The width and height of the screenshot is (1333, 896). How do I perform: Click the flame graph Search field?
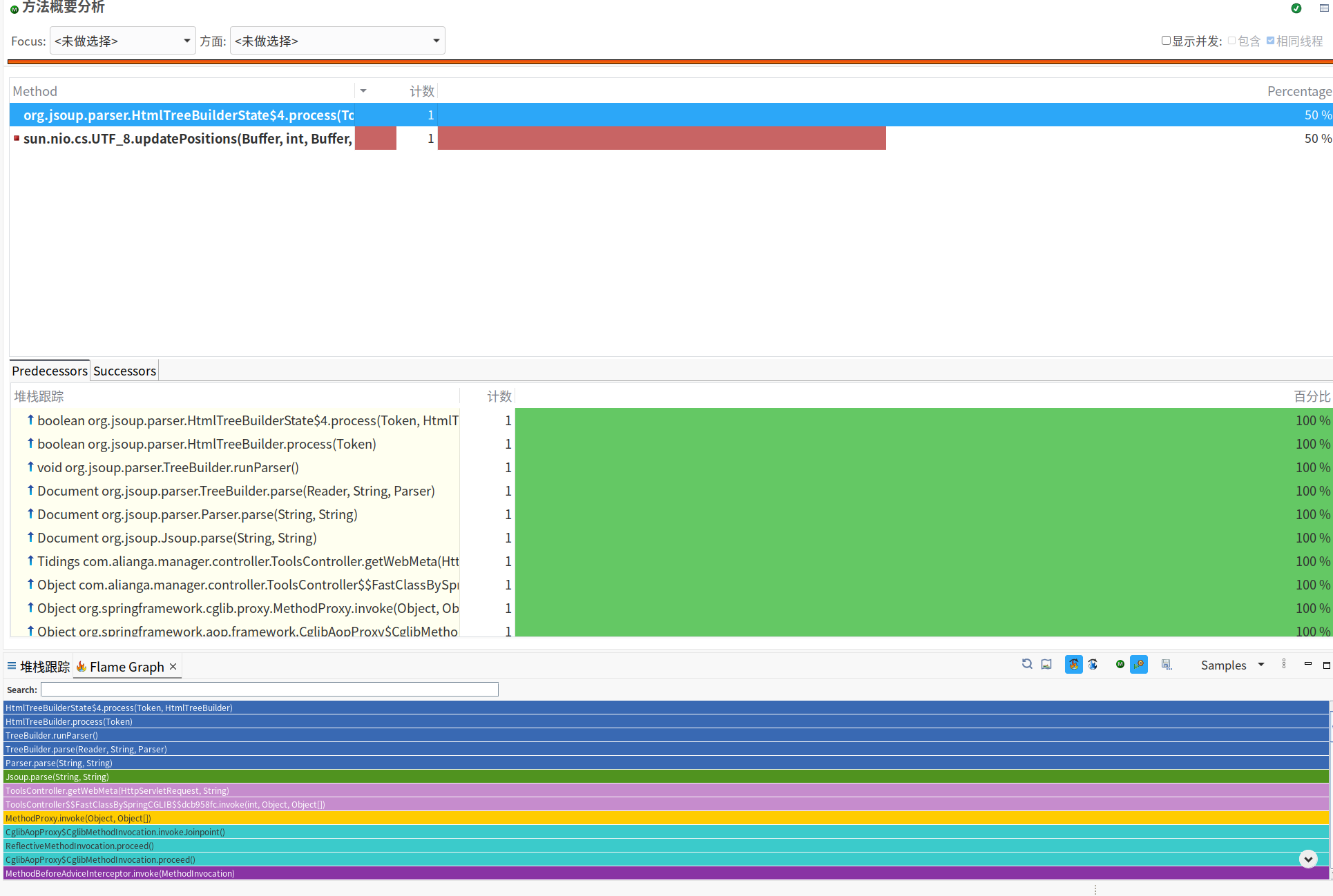pyautogui.click(x=269, y=689)
